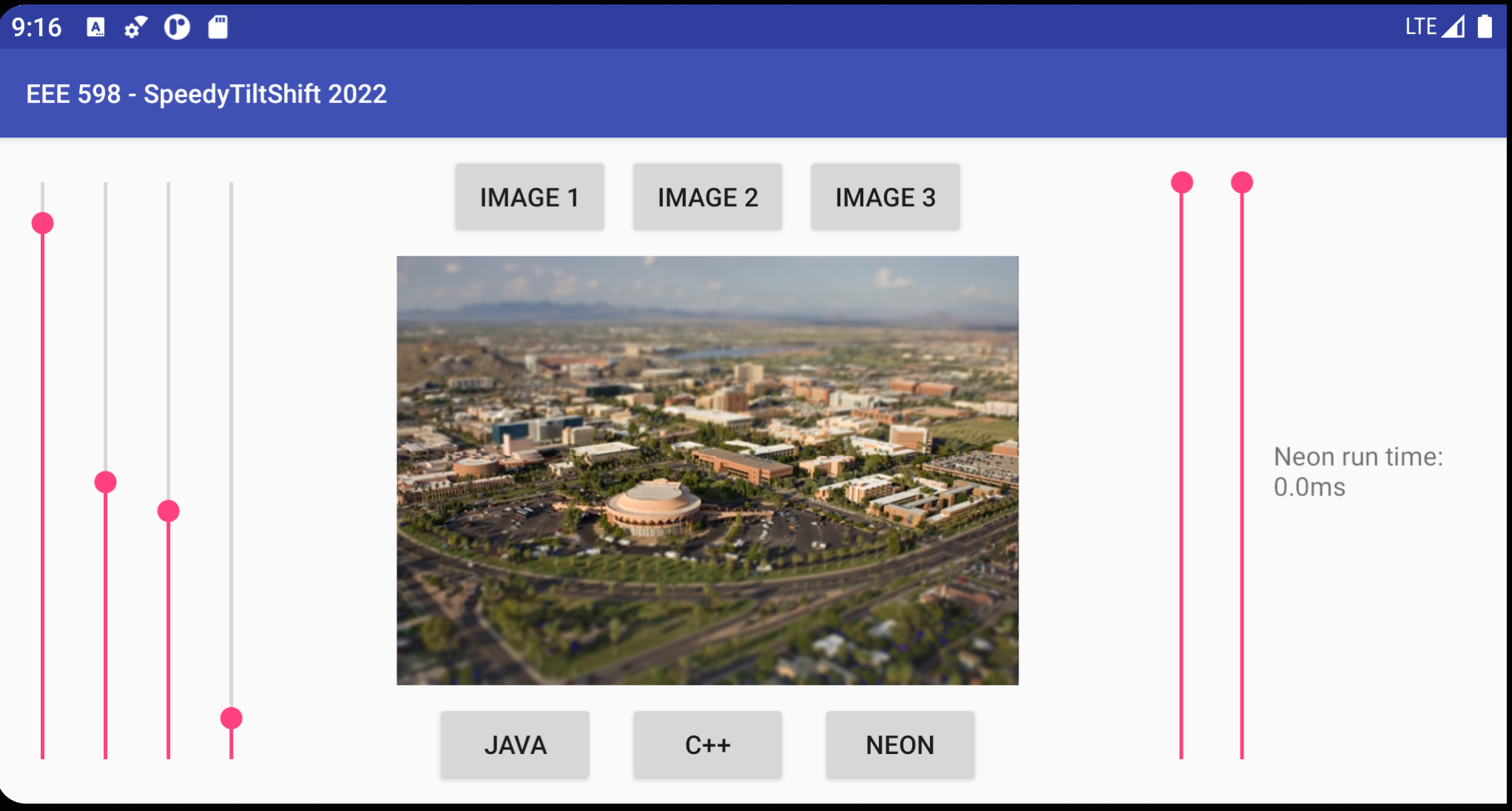The image size is (1512, 811).
Task: Click the third left slider thumb
Action: (x=169, y=511)
